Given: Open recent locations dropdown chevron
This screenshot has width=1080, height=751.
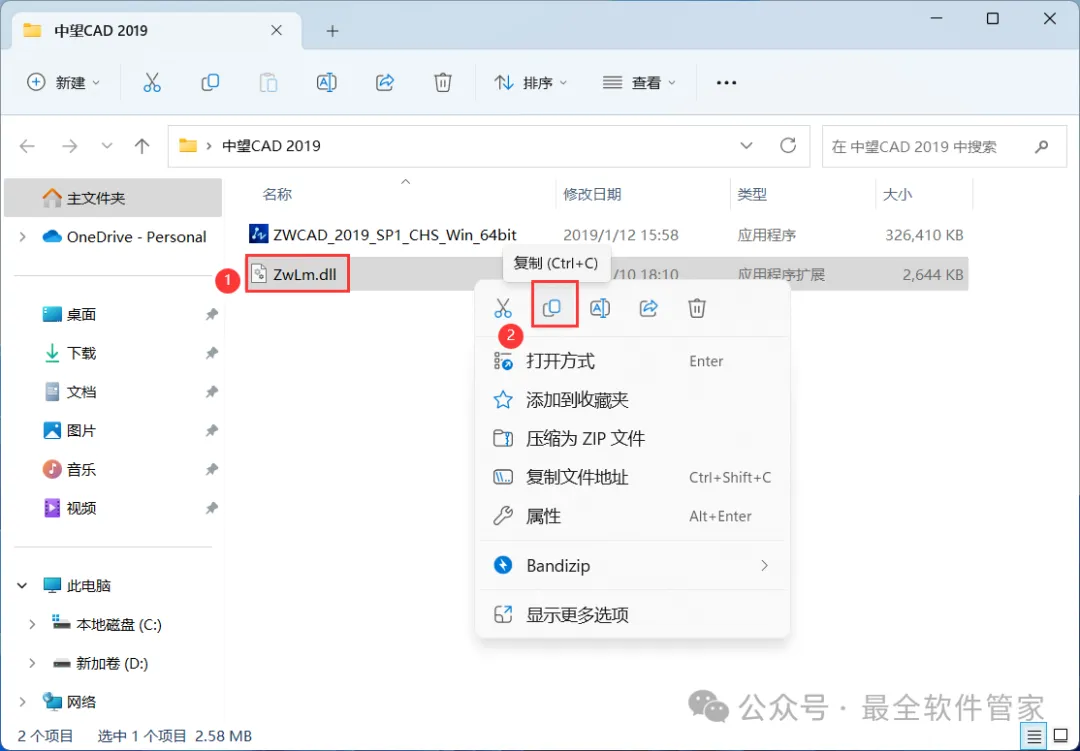Looking at the screenshot, I should point(107,146).
